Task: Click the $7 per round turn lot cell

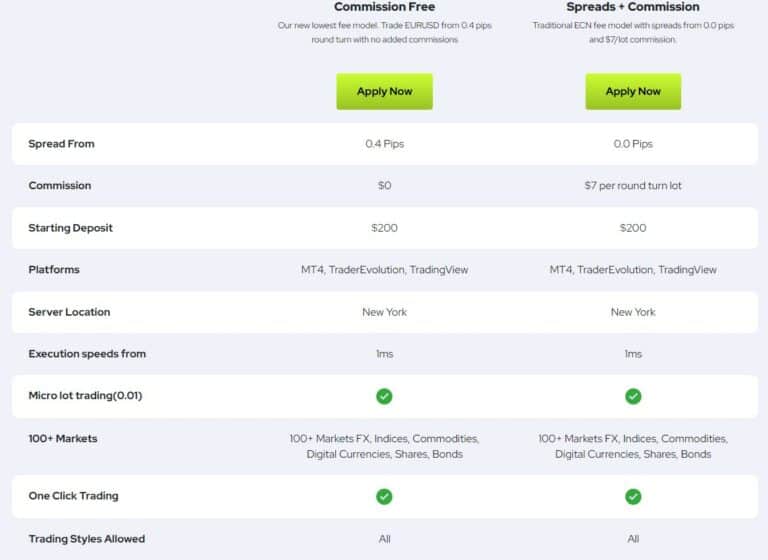Action: pyautogui.click(x=633, y=186)
